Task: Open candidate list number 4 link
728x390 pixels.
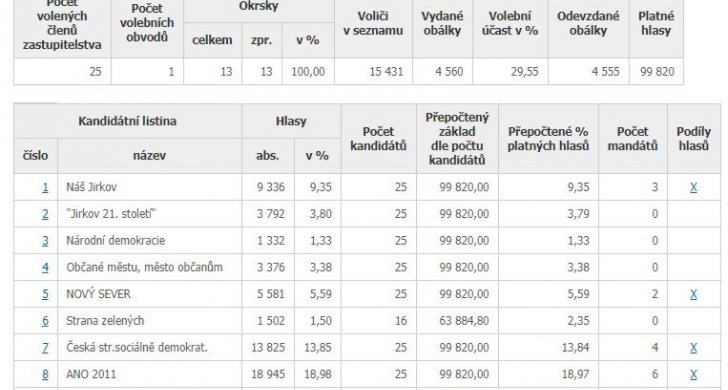Action: tap(45, 267)
